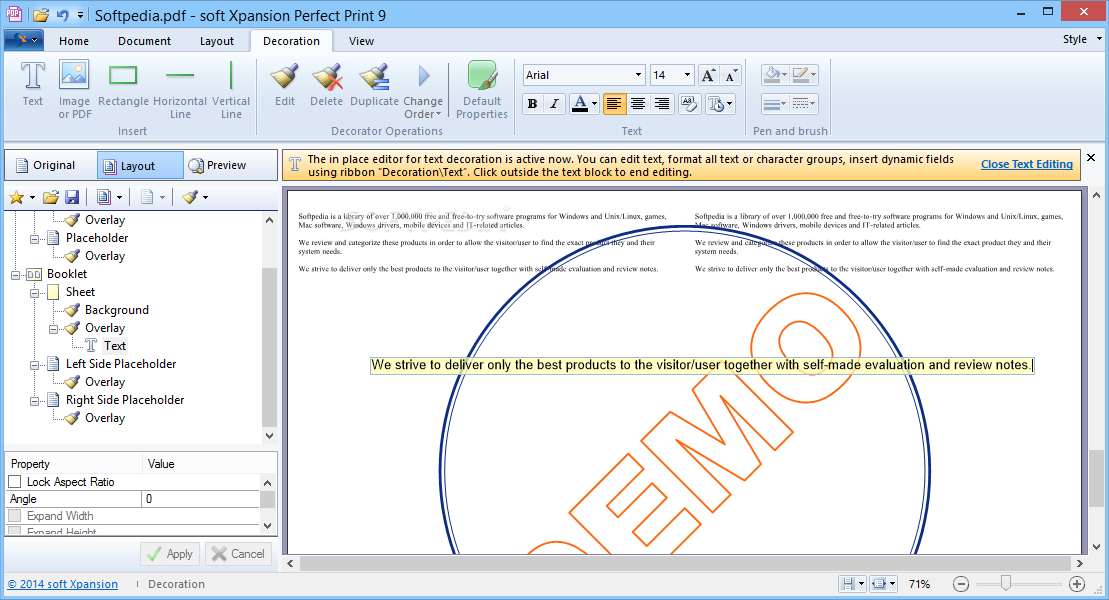This screenshot has width=1109, height=600.
Task: Click the layout pages icon in panel toolbar
Action: click(x=104, y=197)
